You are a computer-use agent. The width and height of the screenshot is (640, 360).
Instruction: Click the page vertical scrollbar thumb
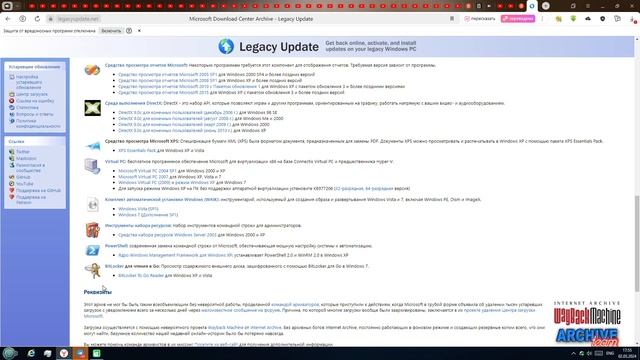(x=637, y=244)
